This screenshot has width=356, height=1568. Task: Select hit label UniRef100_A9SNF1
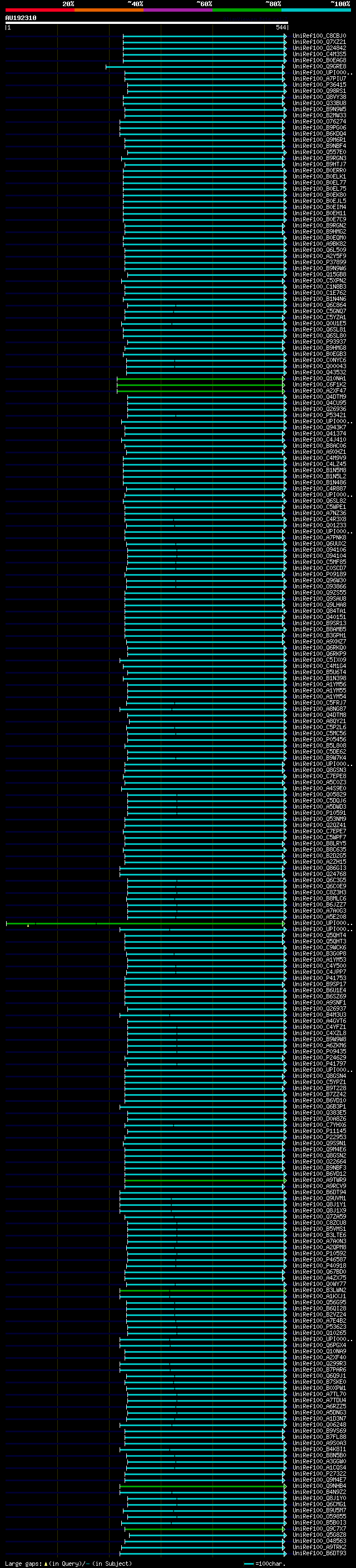(x=319, y=1002)
